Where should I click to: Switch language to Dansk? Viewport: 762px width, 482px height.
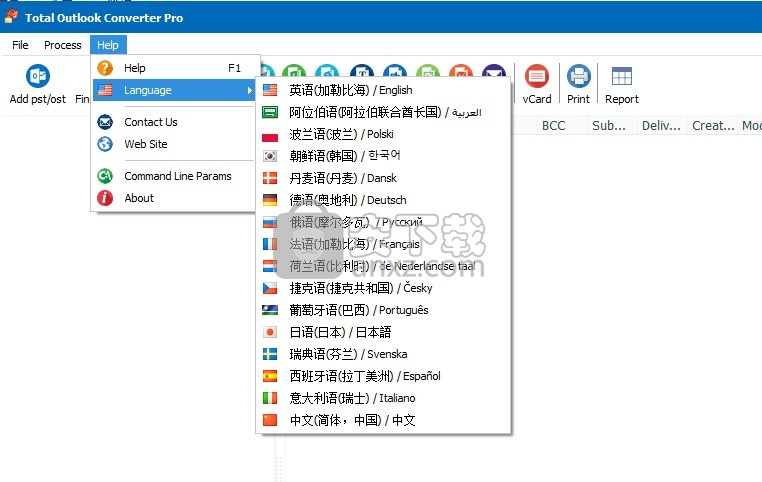pyautogui.click(x=383, y=178)
